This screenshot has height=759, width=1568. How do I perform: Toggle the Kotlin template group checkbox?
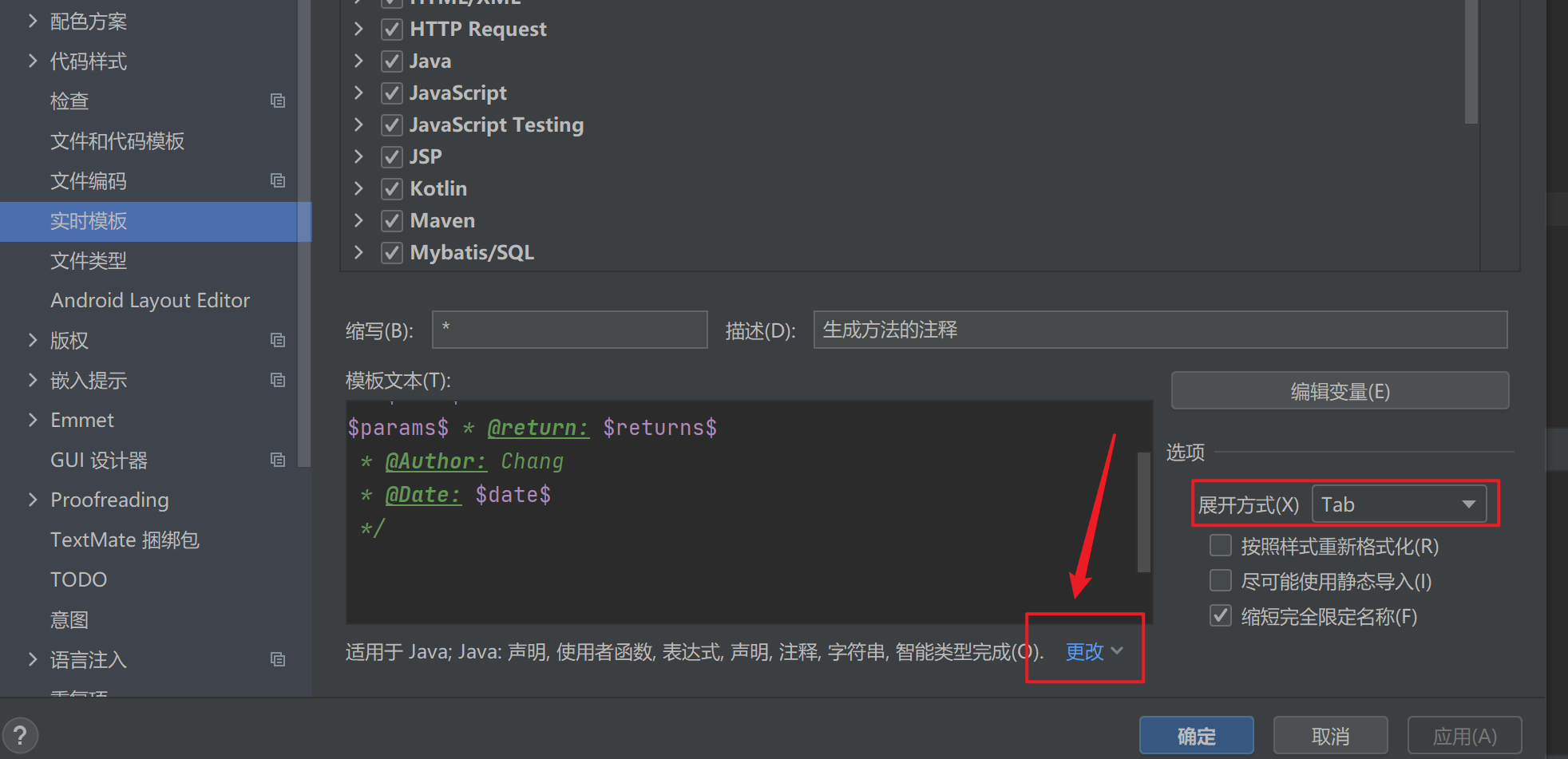(x=391, y=189)
